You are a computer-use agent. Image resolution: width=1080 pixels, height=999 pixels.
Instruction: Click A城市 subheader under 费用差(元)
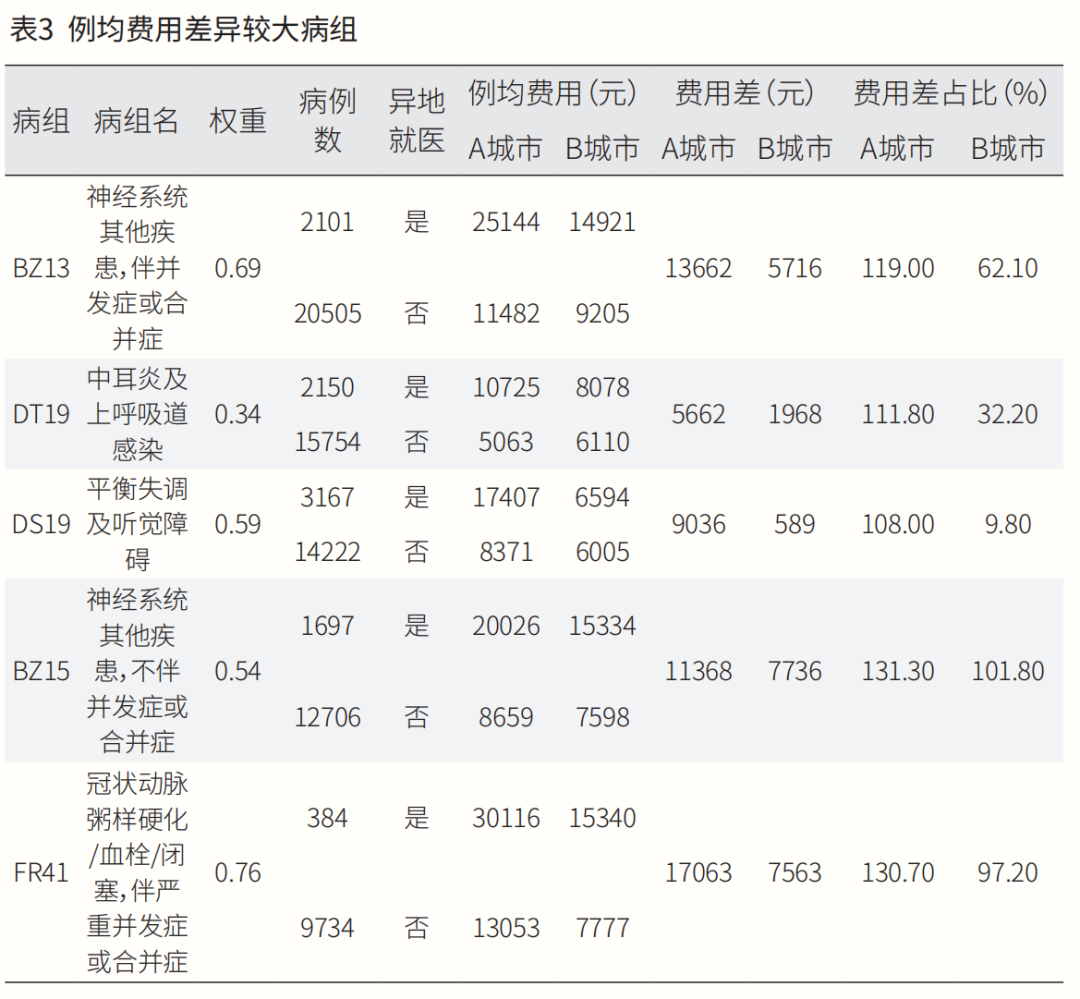pos(698,149)
